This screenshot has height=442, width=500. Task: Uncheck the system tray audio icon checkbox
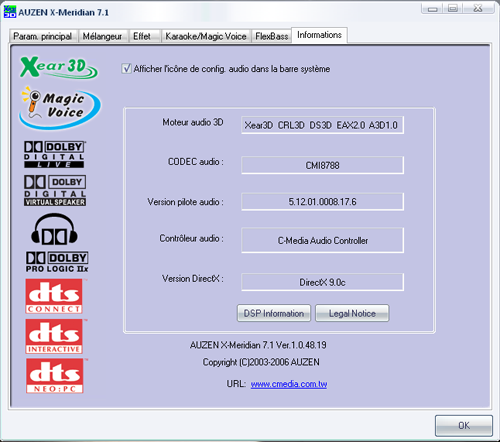[x=126, y=69]
